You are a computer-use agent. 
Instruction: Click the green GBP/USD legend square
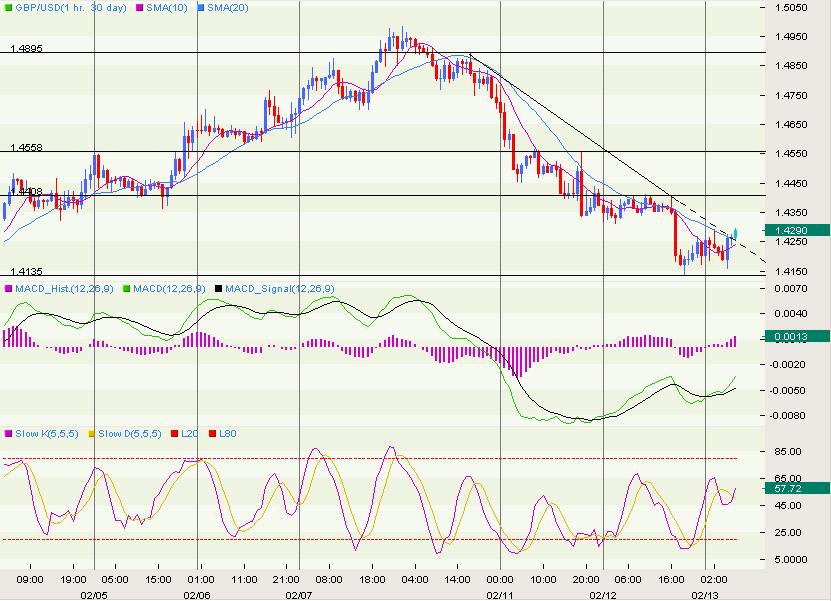[x=7, y=8]
